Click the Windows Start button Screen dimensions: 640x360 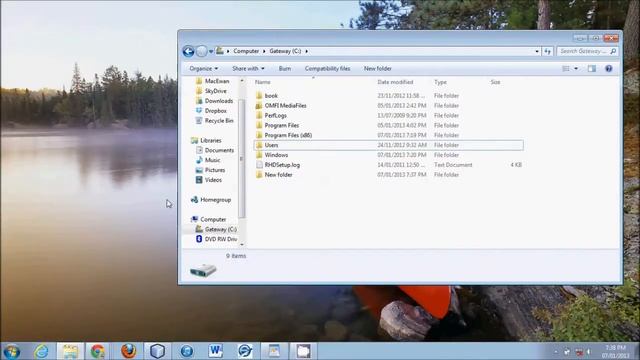coord(11,351)
